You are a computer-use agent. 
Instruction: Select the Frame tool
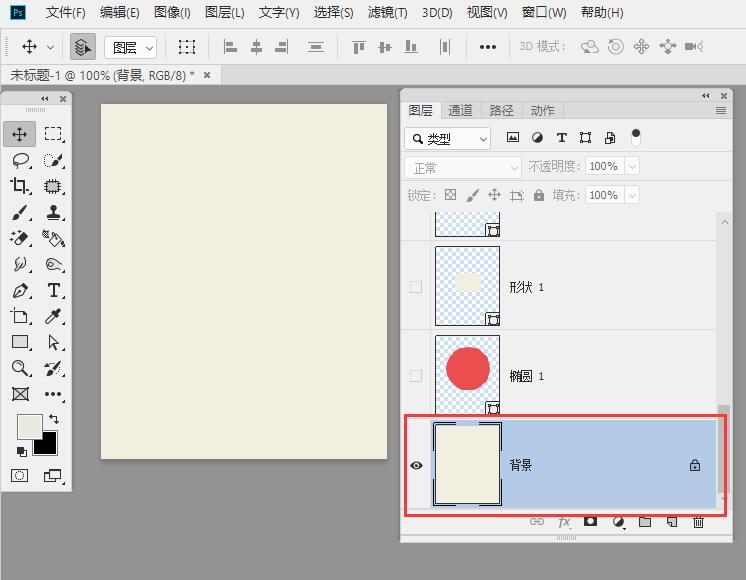pos(20,394)
